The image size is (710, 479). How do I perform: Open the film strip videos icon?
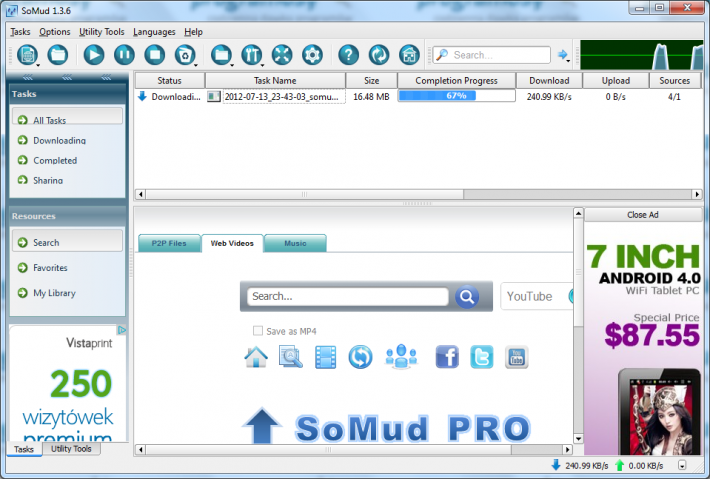click(x=325, y=357)
